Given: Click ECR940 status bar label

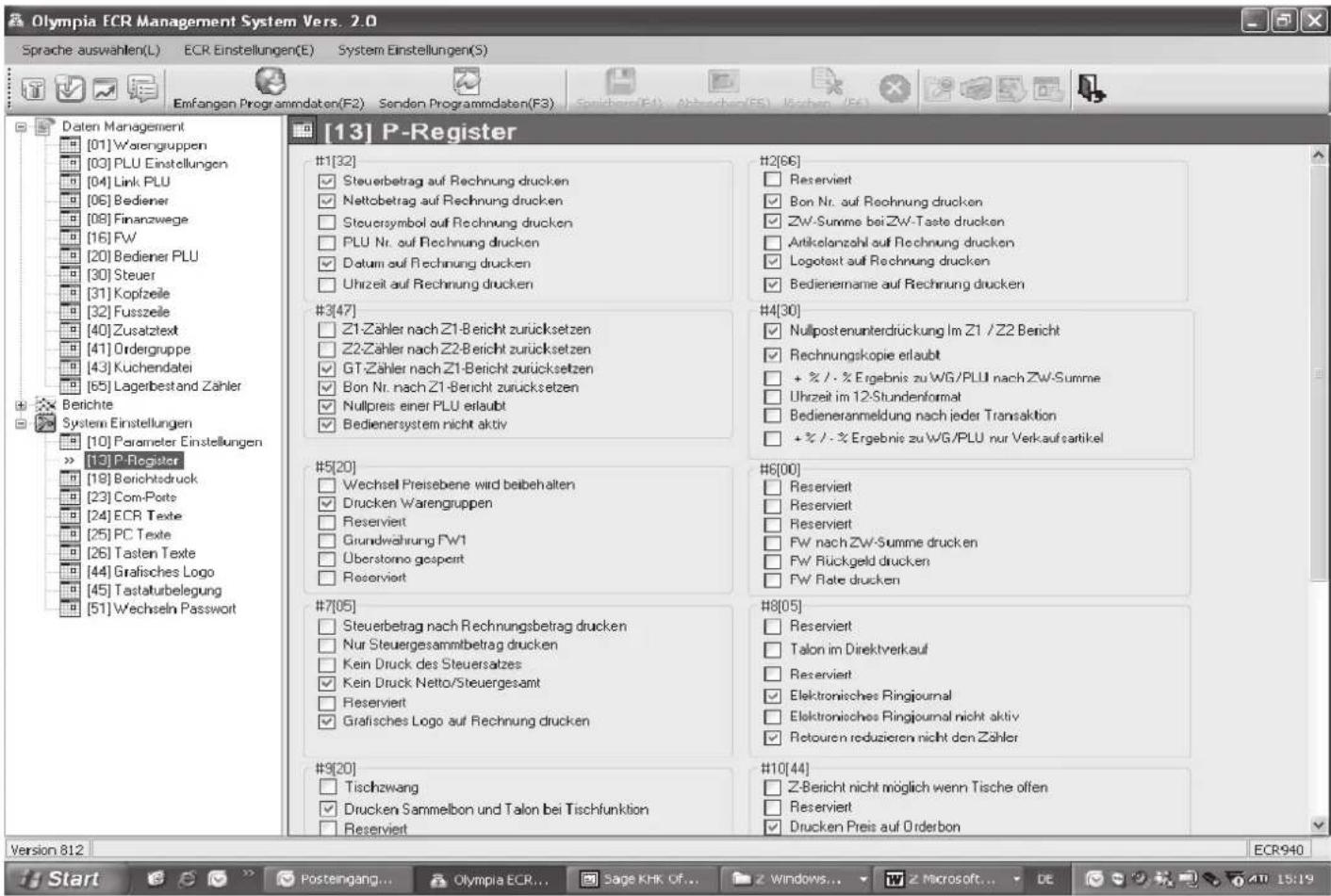Looking at the screenshot, I should tap(1279, 850).
